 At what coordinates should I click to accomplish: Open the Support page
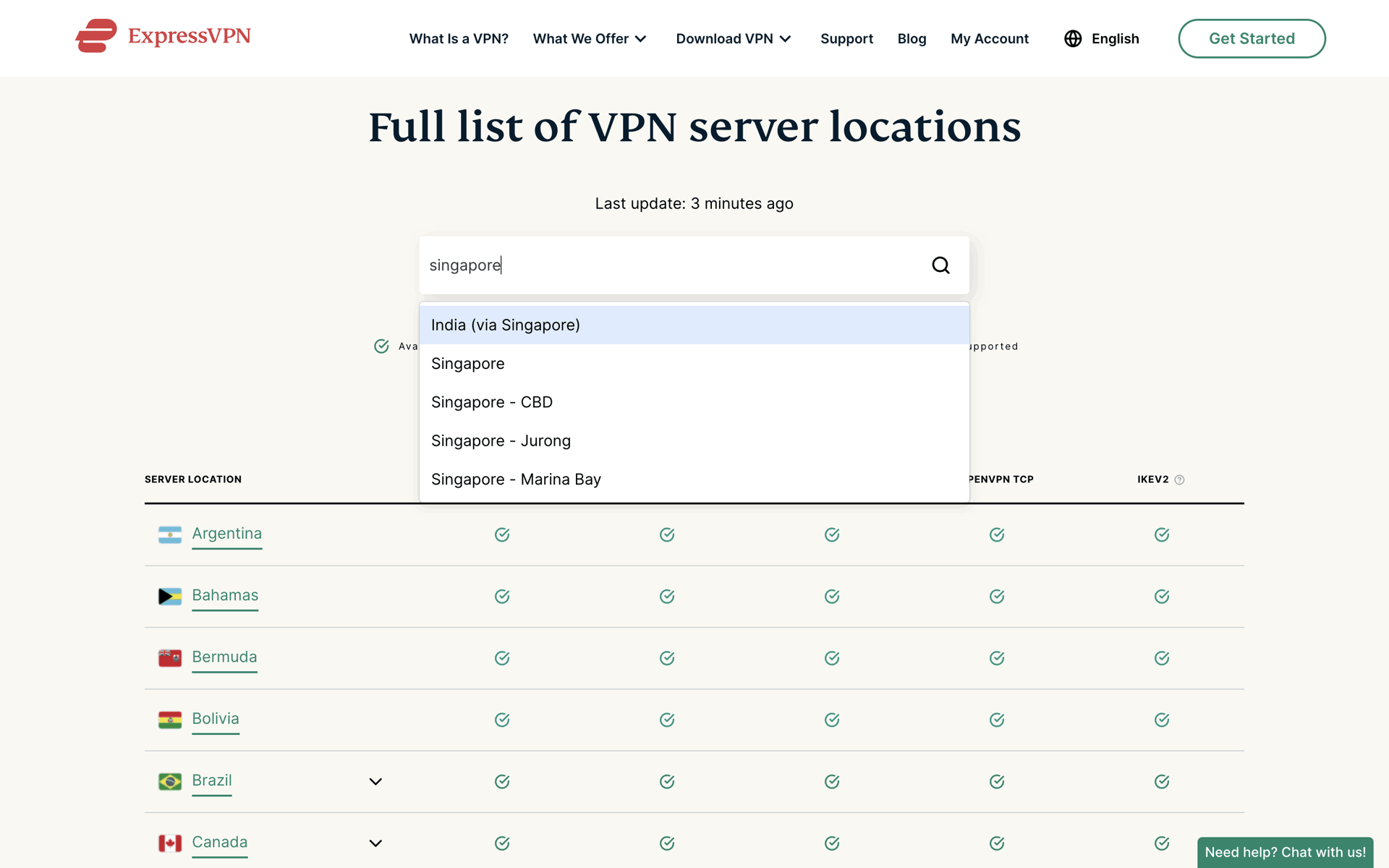coord(846,38)
